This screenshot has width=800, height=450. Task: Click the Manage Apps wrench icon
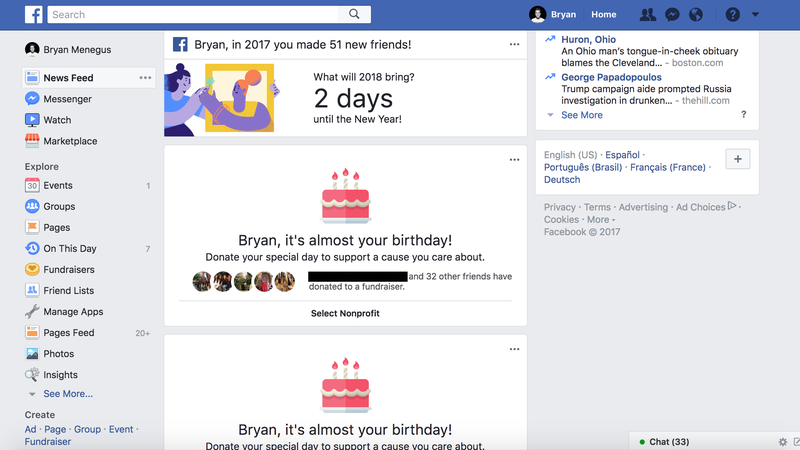tap(32, 311)
